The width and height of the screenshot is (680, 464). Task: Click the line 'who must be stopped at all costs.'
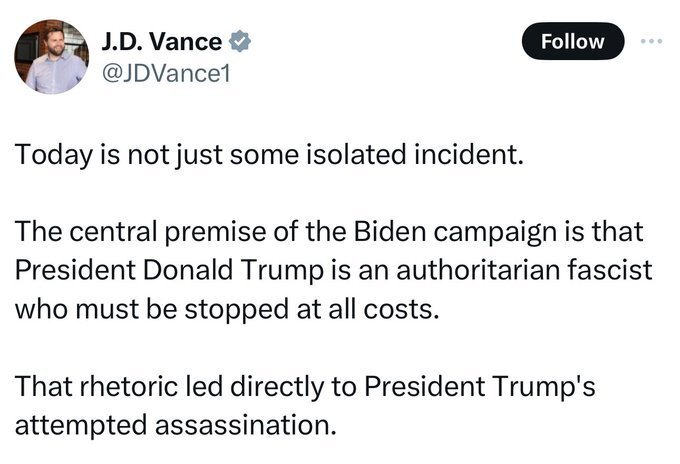(x=227, y=310)
